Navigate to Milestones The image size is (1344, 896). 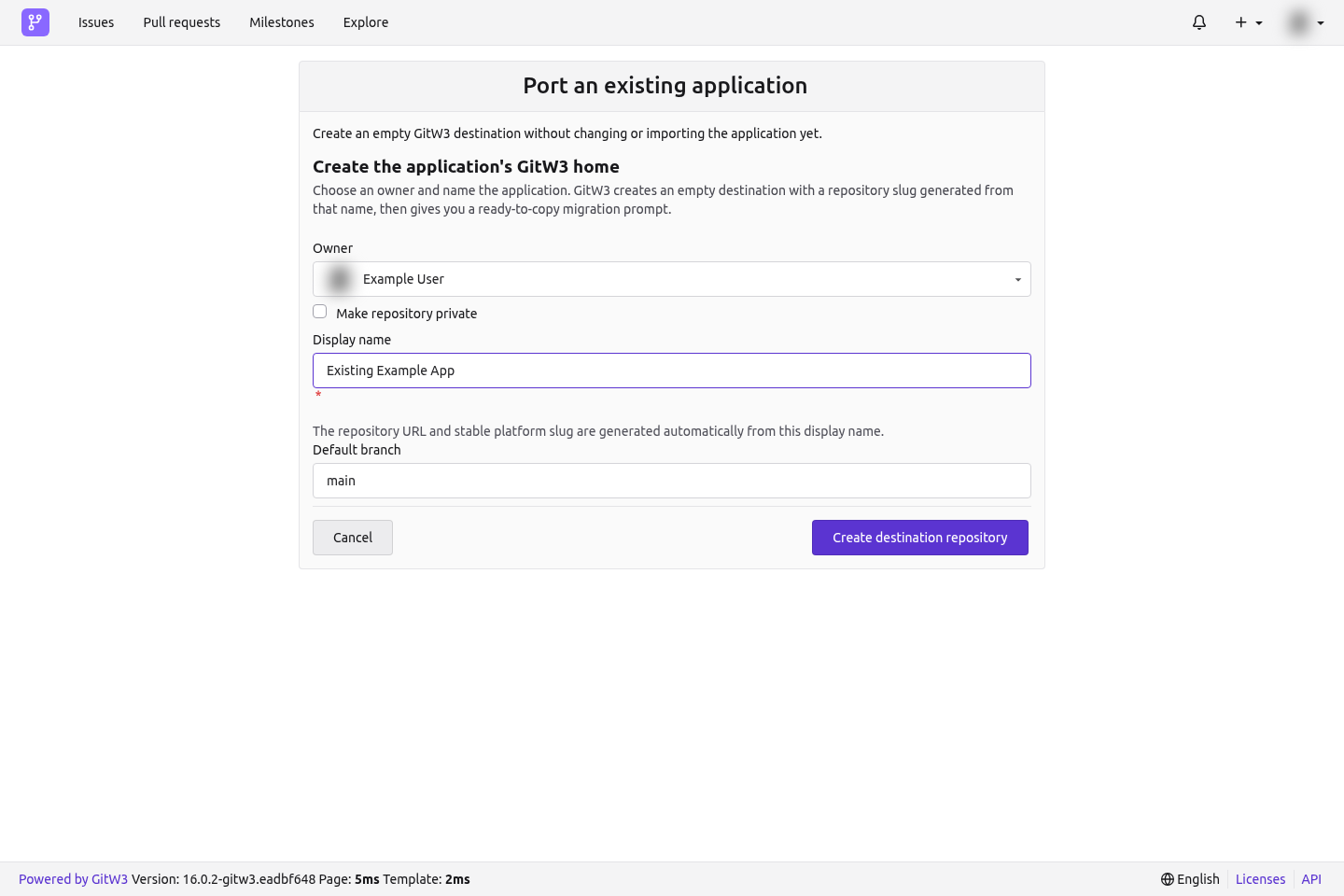[x=282, y=22]
